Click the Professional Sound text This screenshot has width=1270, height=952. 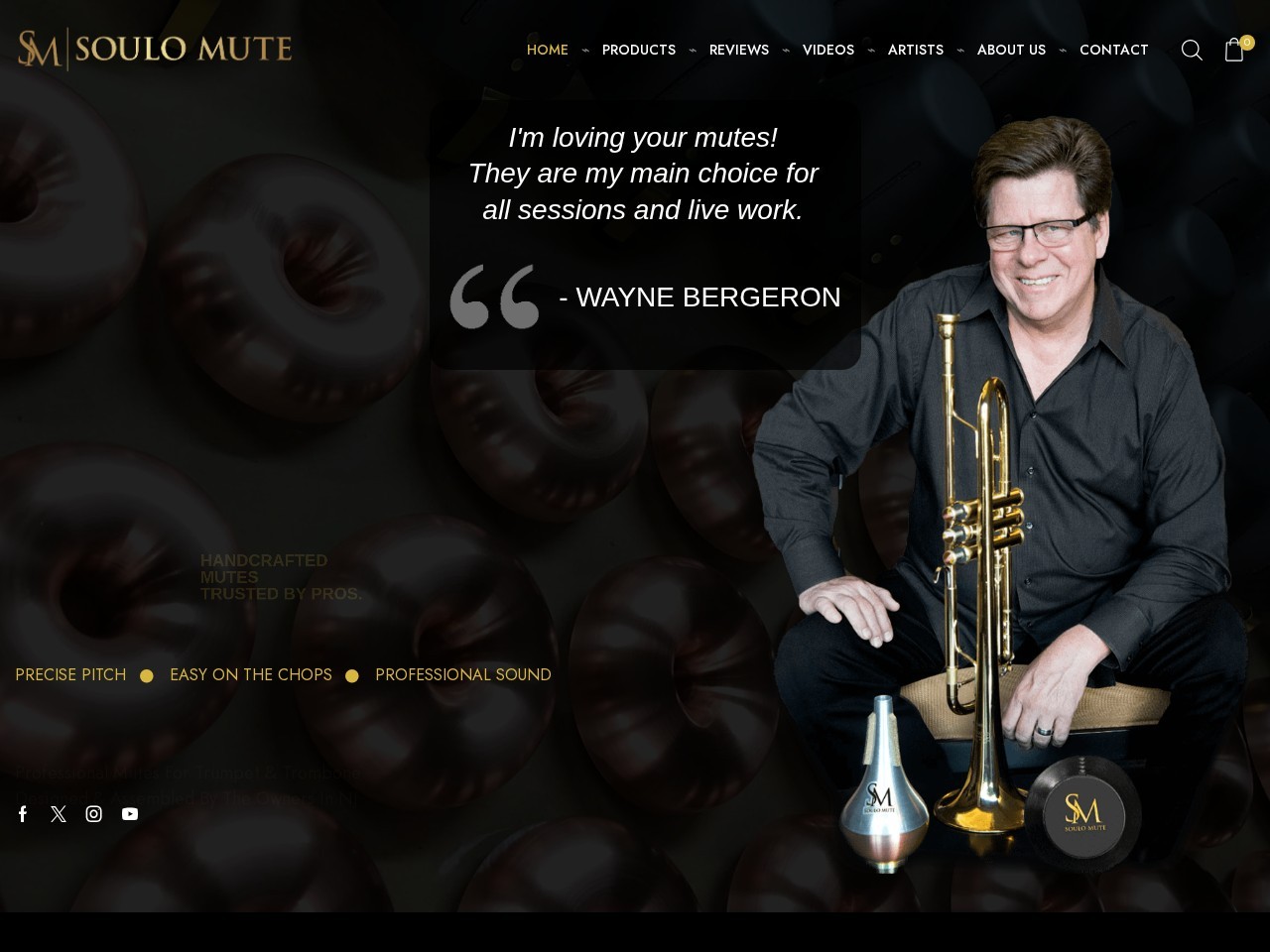tap(463, 674)
